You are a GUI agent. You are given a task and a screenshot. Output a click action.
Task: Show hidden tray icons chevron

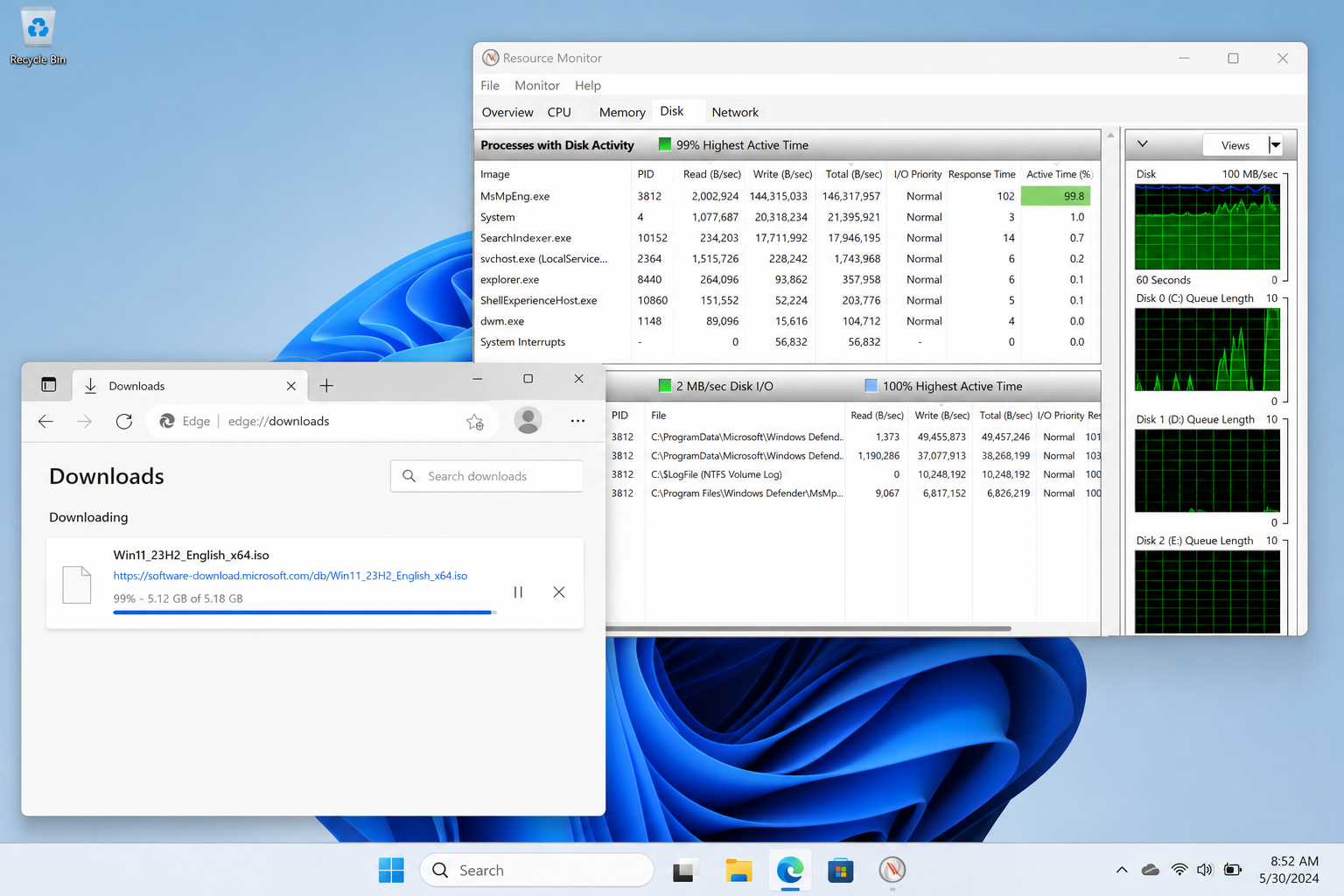1122,870
